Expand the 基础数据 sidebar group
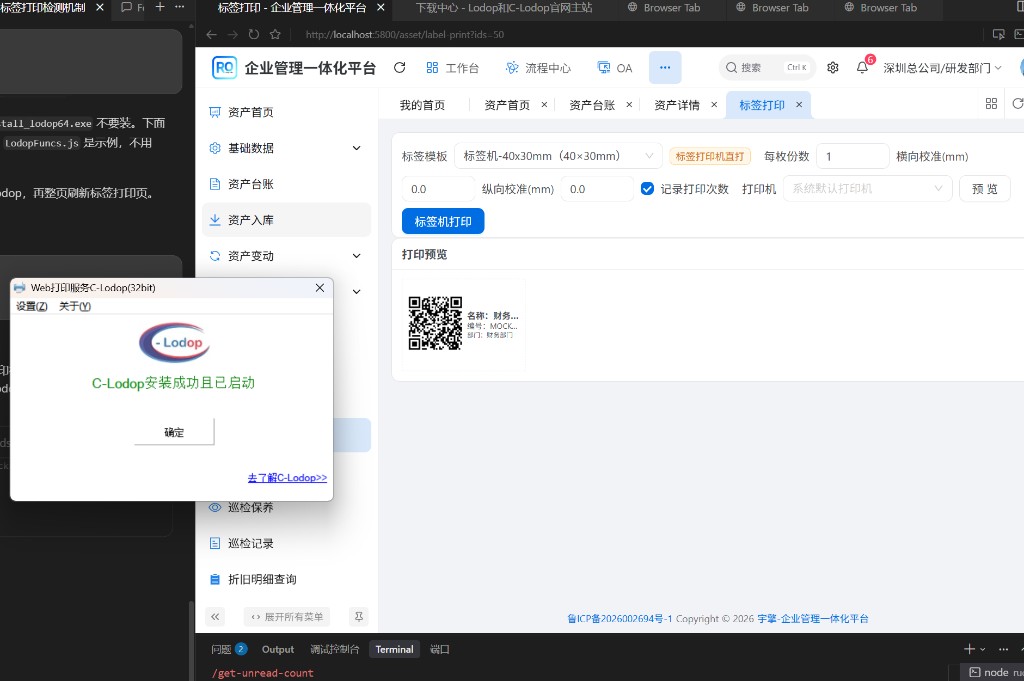The image size is (1024, 681). pos(287,148)
